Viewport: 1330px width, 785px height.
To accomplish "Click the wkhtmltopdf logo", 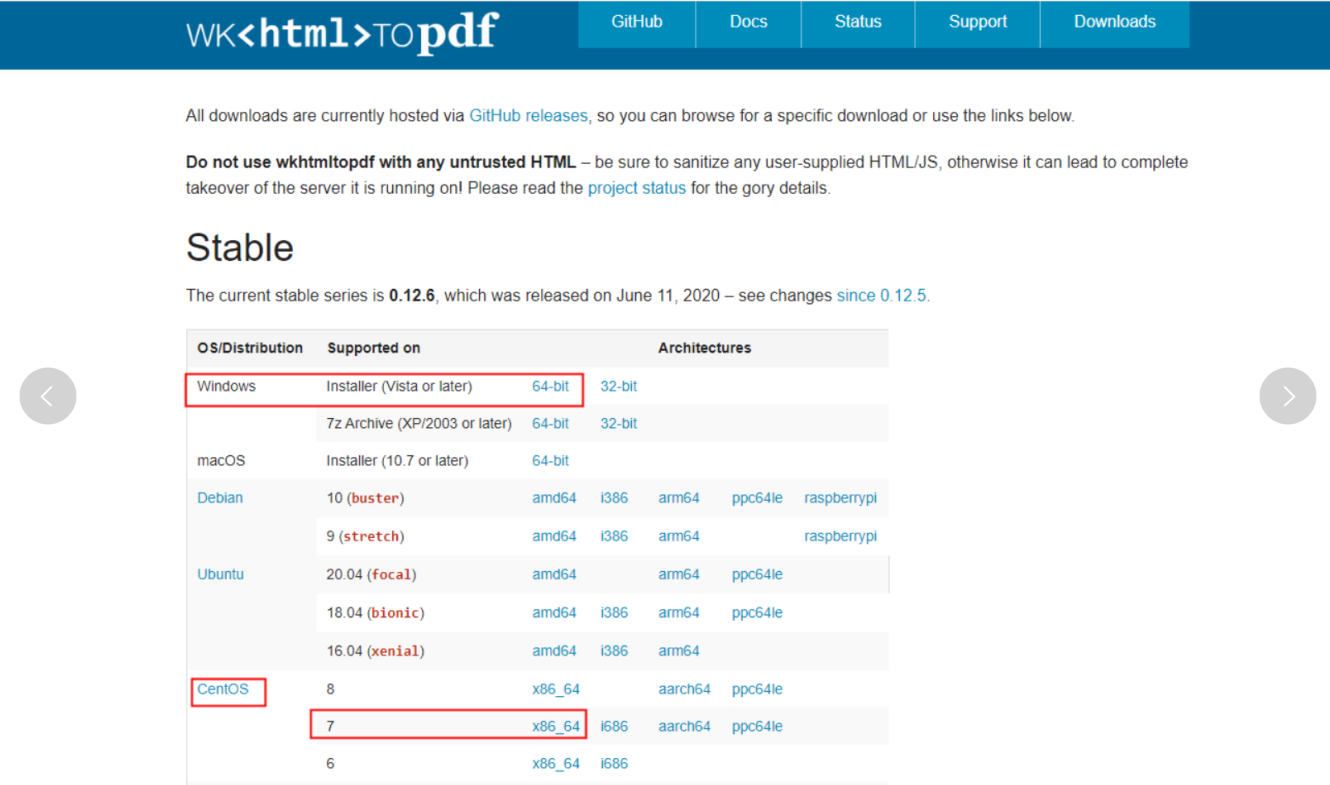I will click(x=342, y=33).
